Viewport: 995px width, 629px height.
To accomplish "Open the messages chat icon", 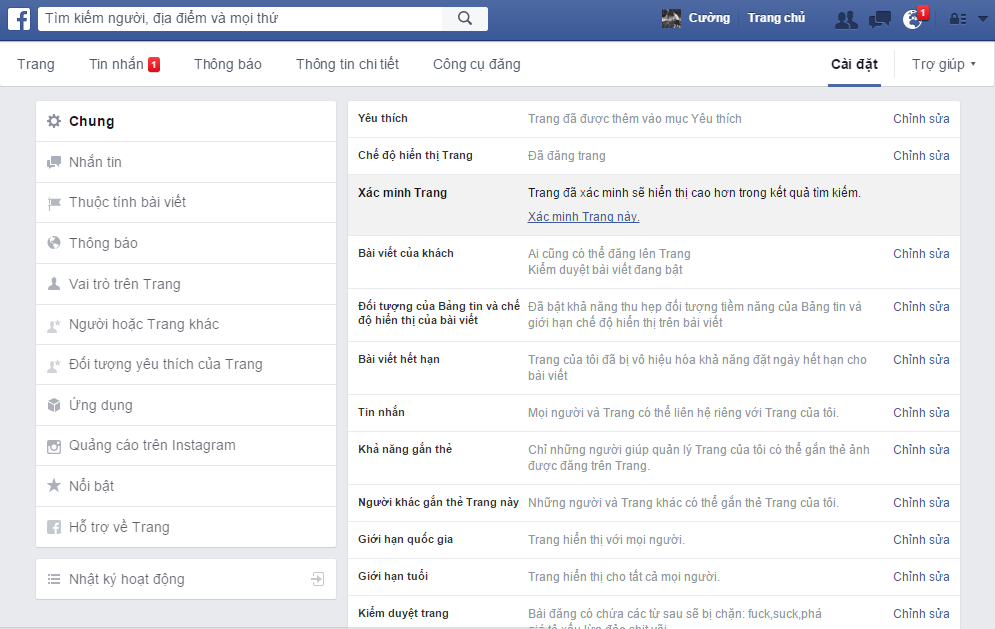I will tap(880, 19).
